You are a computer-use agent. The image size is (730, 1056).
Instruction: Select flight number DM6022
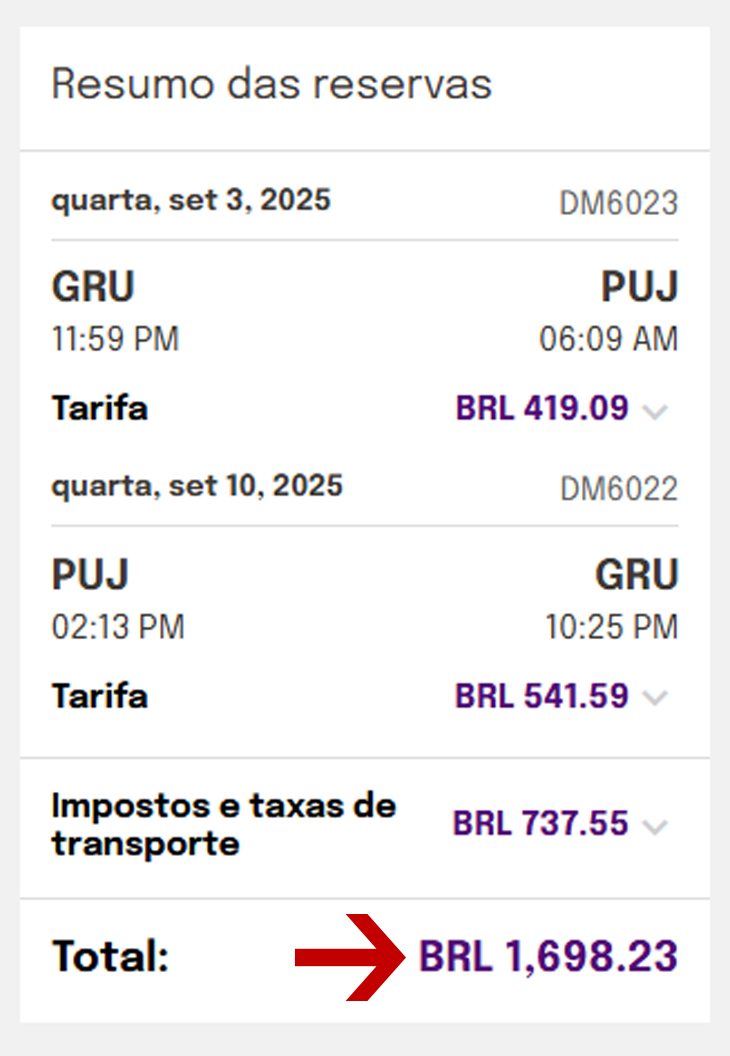618,489
